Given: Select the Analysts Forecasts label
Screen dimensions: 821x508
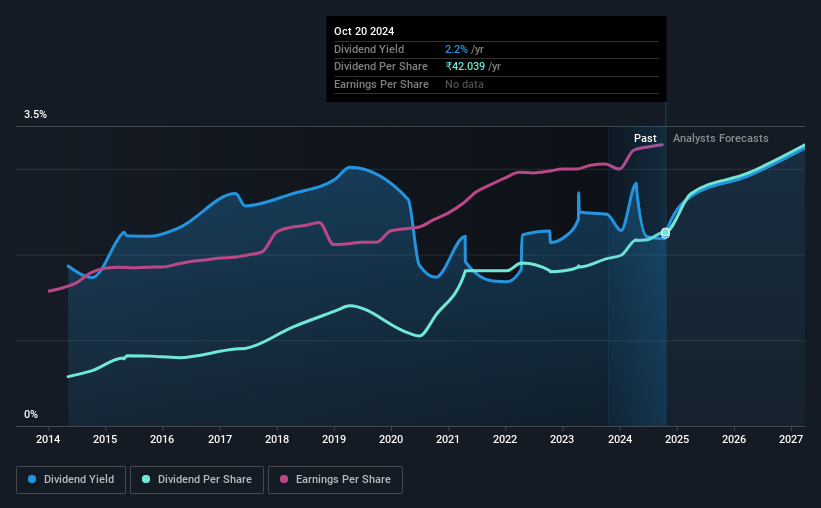Looking at the screenshot, I should [720, 138].
